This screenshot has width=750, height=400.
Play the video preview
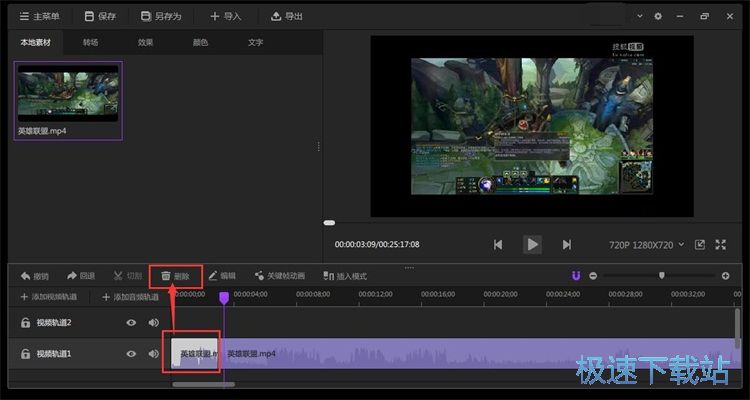(532, 244)
